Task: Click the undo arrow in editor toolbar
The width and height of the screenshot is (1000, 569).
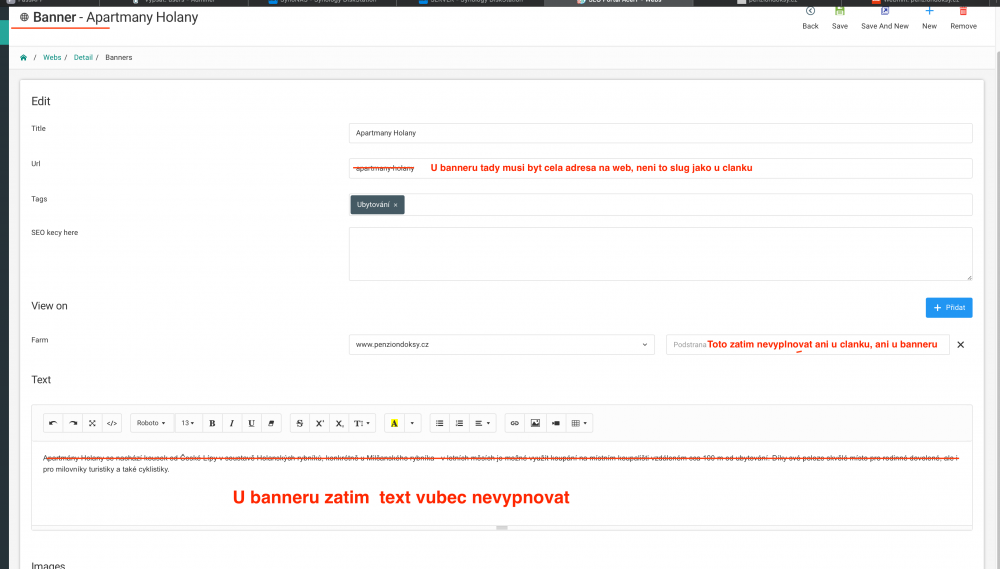Action: click(53, 423)
